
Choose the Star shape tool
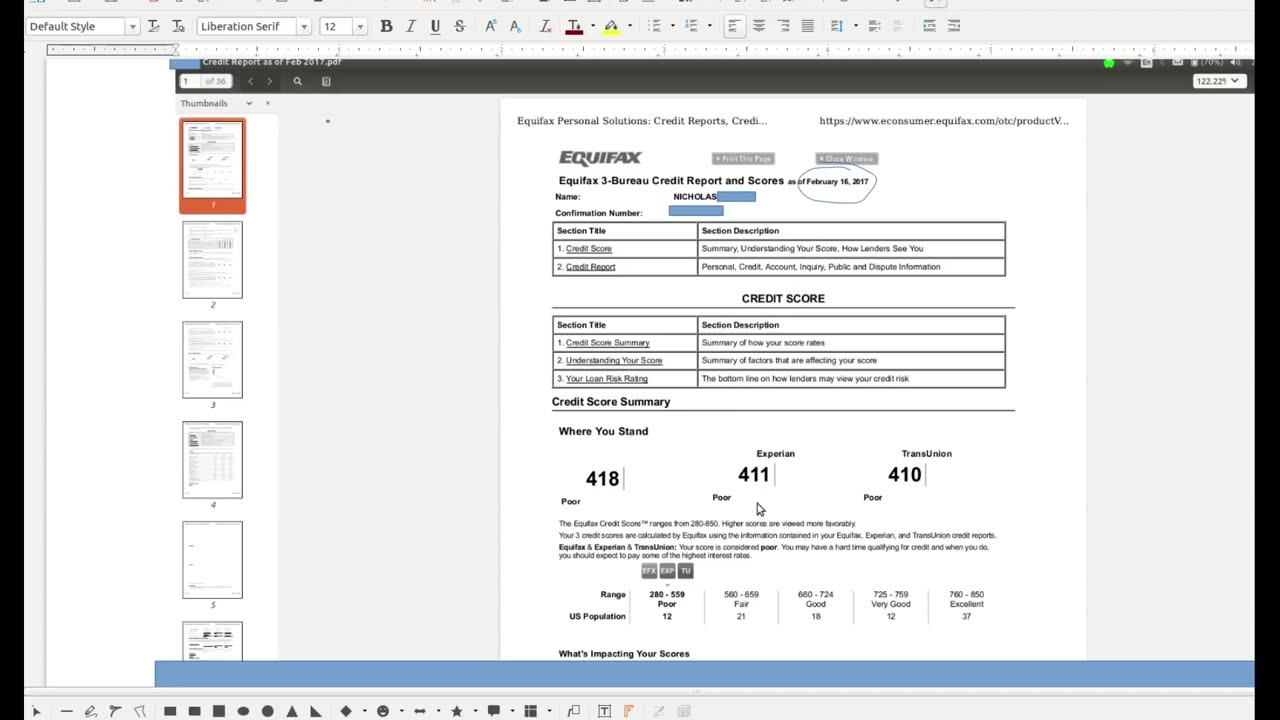(457, 711)
